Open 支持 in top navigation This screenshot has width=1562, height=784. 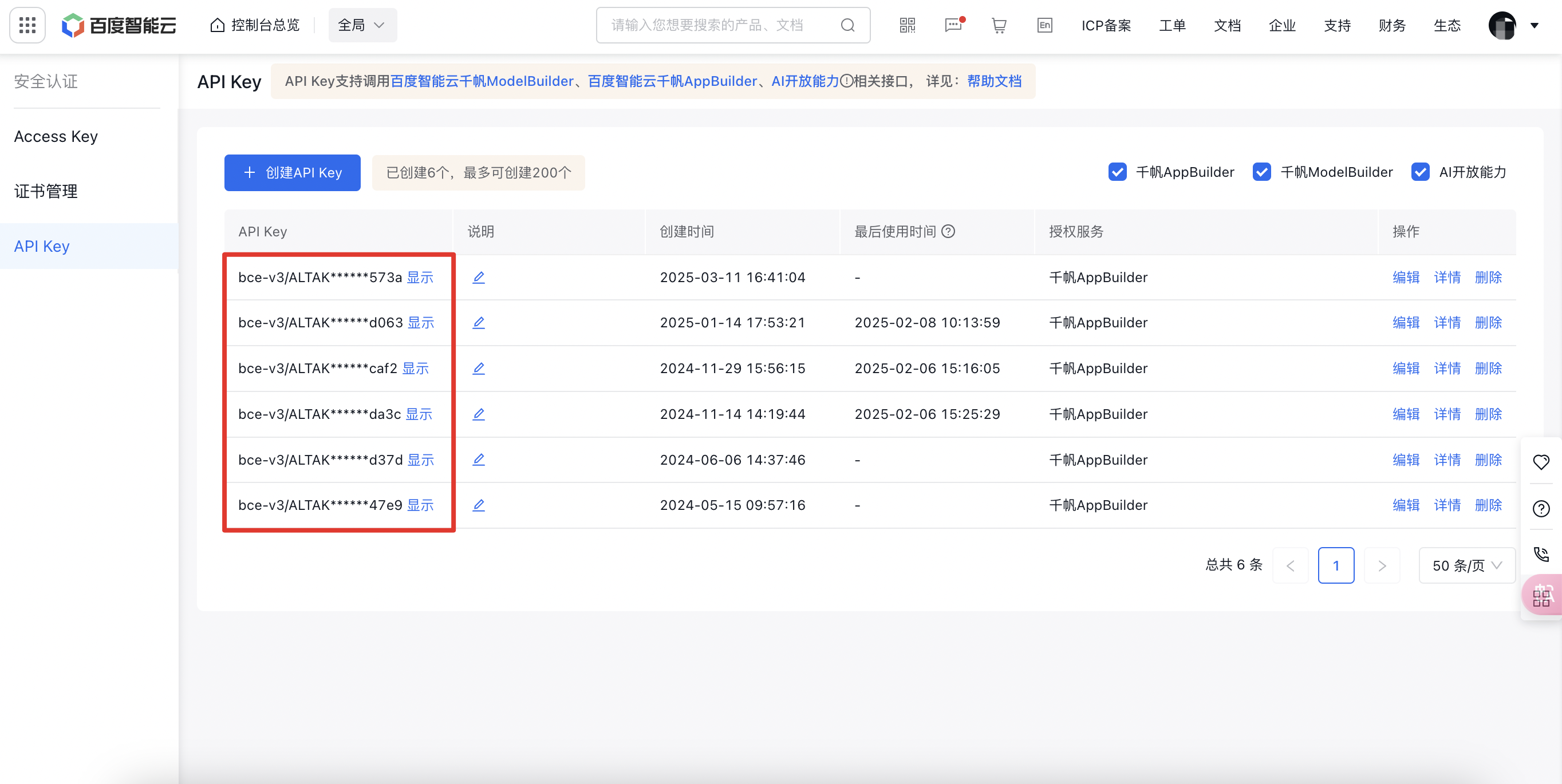pos(1337,25)
